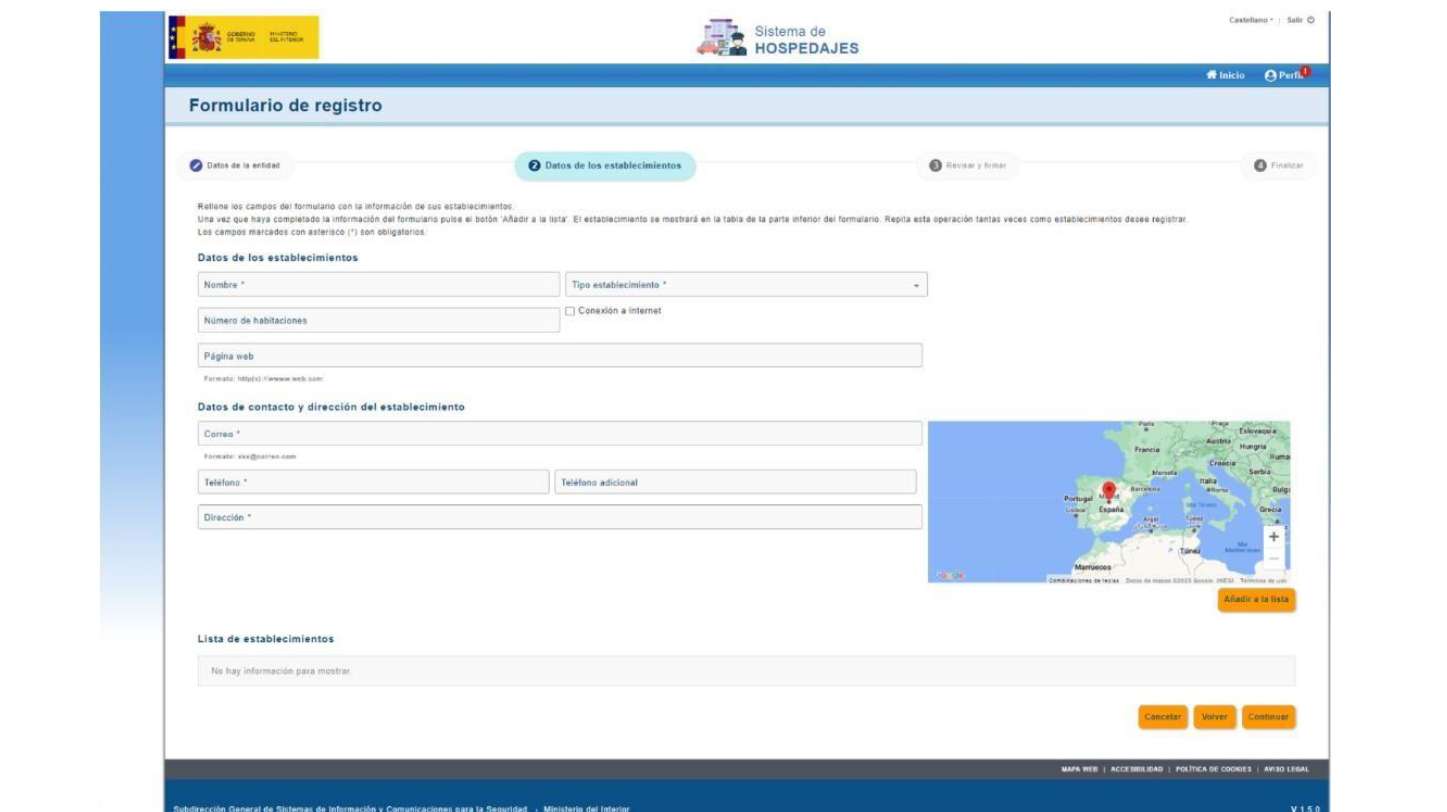Click step 3 number icon for Revisar y firmar
Viewport: 1447px width, 812px height.
(936, 166)
